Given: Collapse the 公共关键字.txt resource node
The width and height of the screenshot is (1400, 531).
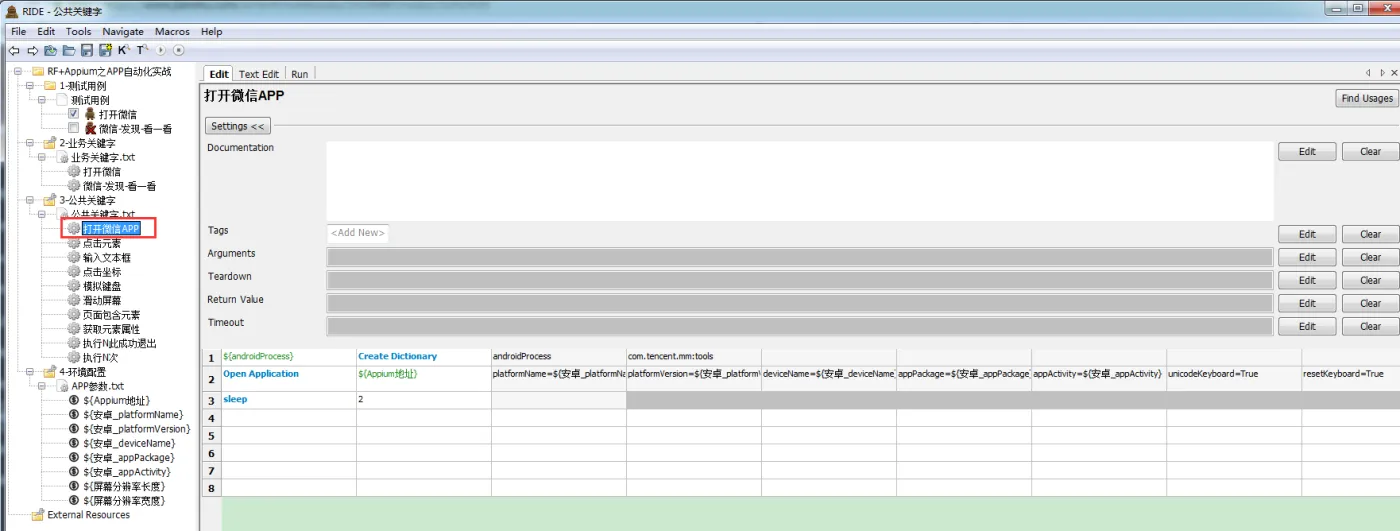Looking at the screenshot, I should pos(43,215).
